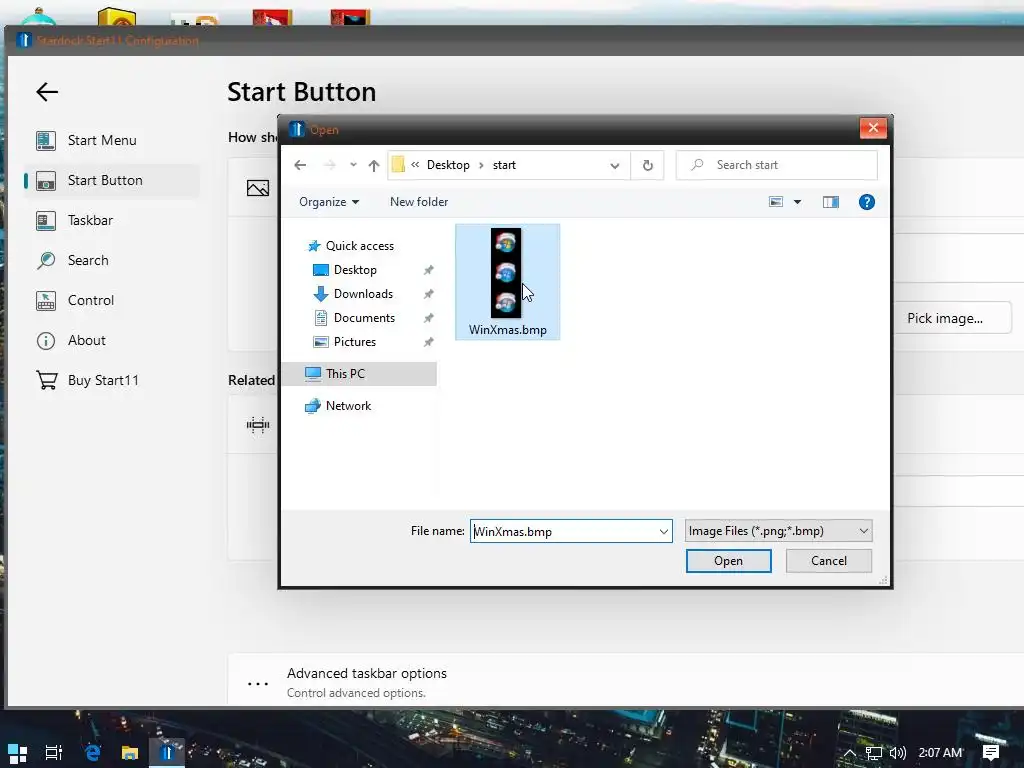This screenshot has height=768, width=1024.
Task: Go back in Start11 configuration window
Action: point(47,92)
